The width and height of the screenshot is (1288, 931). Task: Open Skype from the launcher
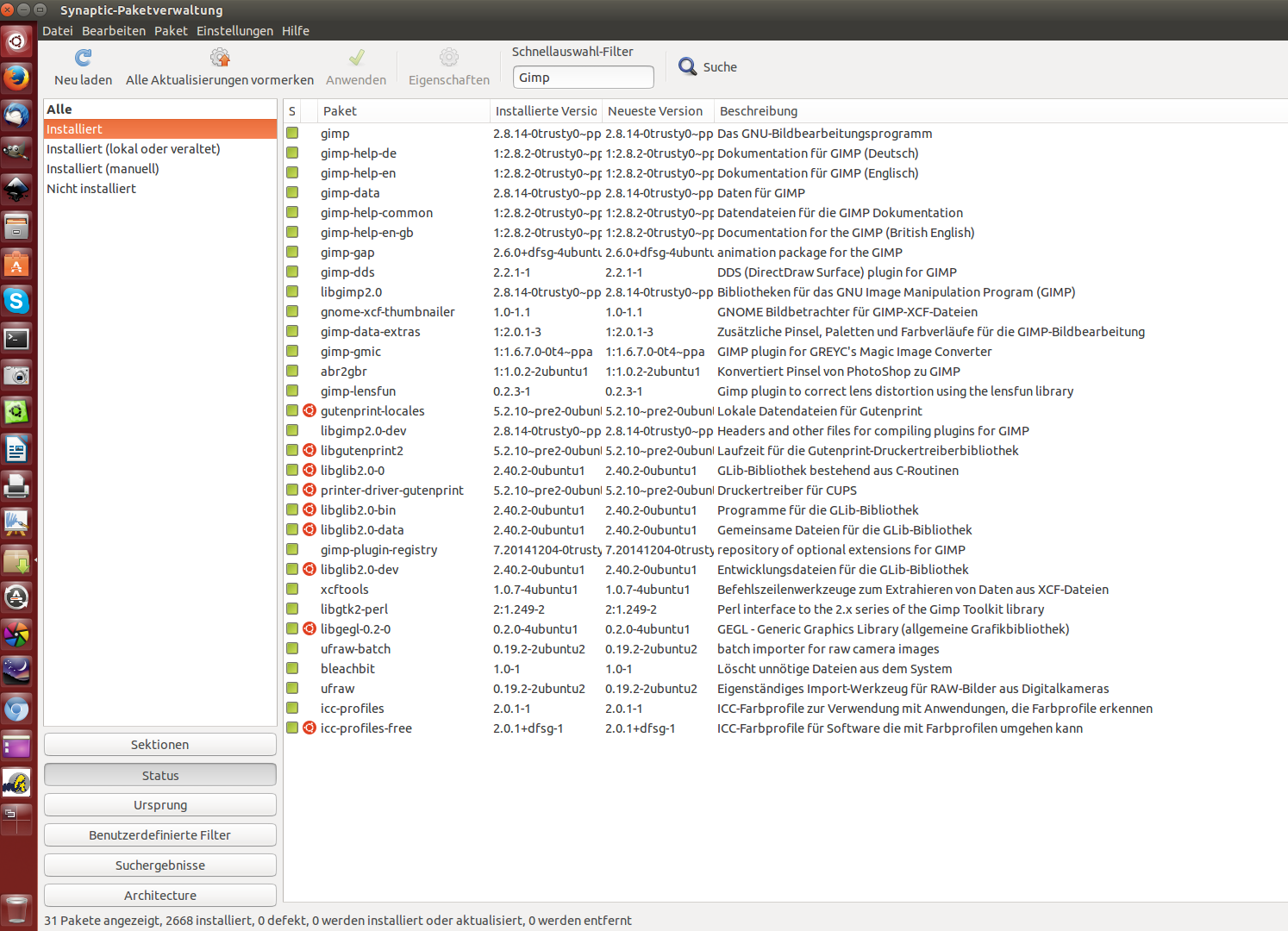point(16,301)
